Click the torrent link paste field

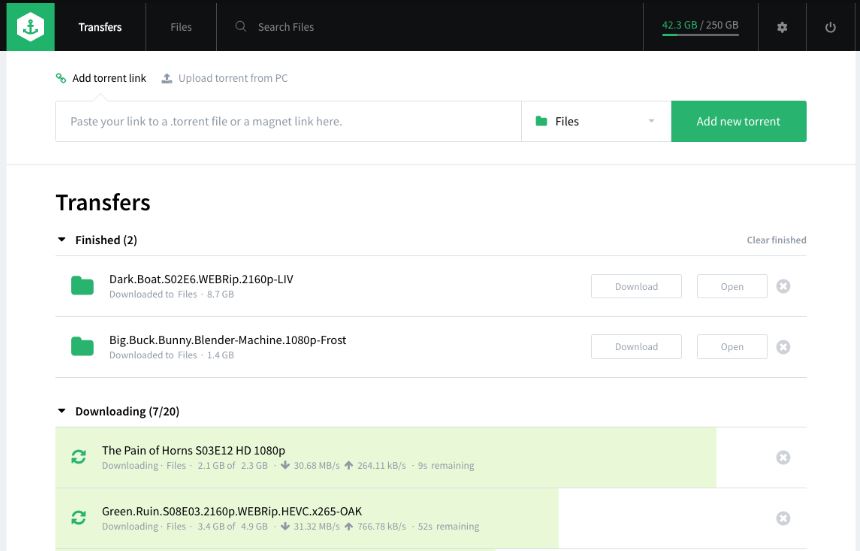point(288,121)
